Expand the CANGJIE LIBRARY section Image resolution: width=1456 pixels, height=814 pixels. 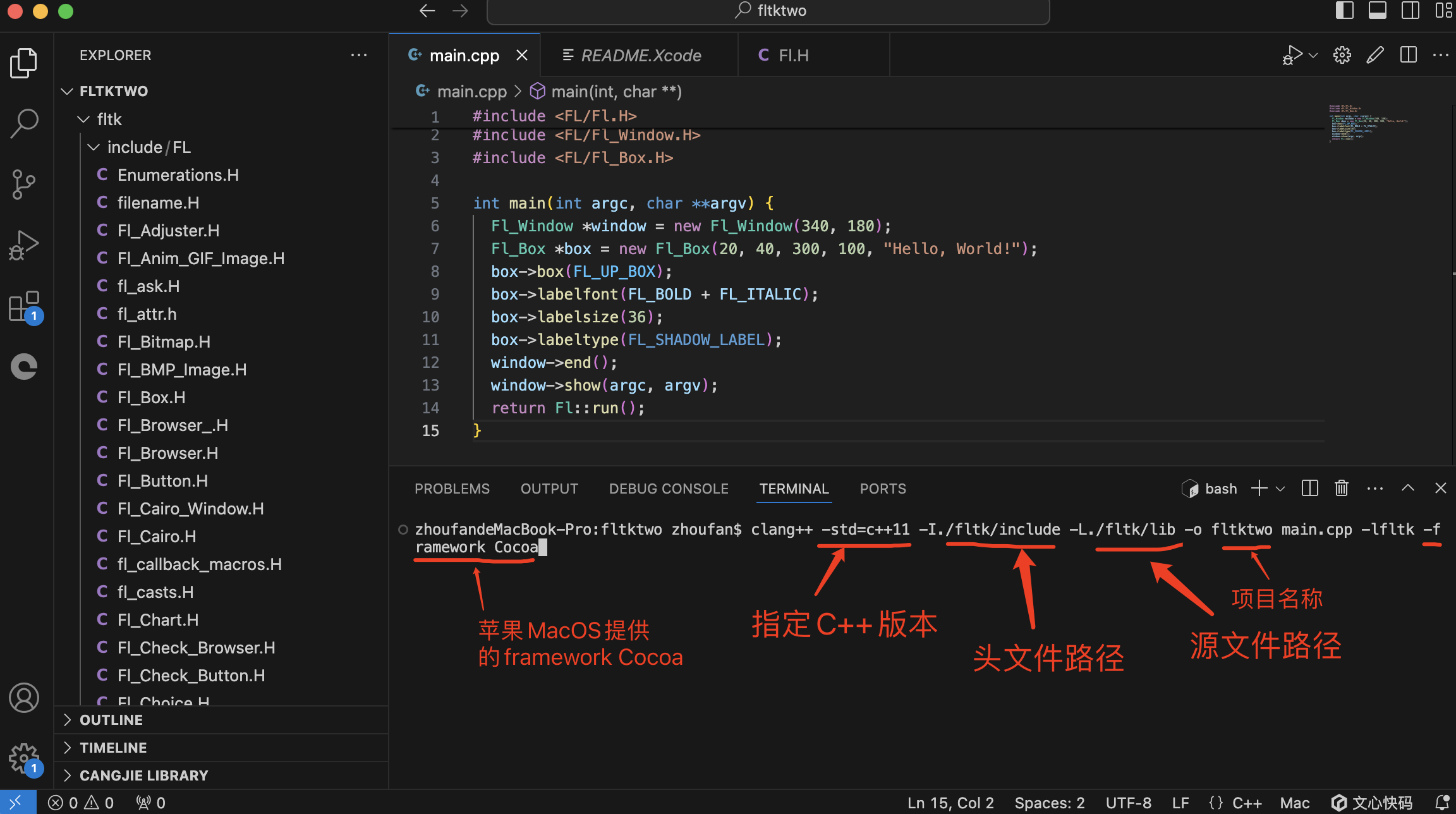pos(221,775)
